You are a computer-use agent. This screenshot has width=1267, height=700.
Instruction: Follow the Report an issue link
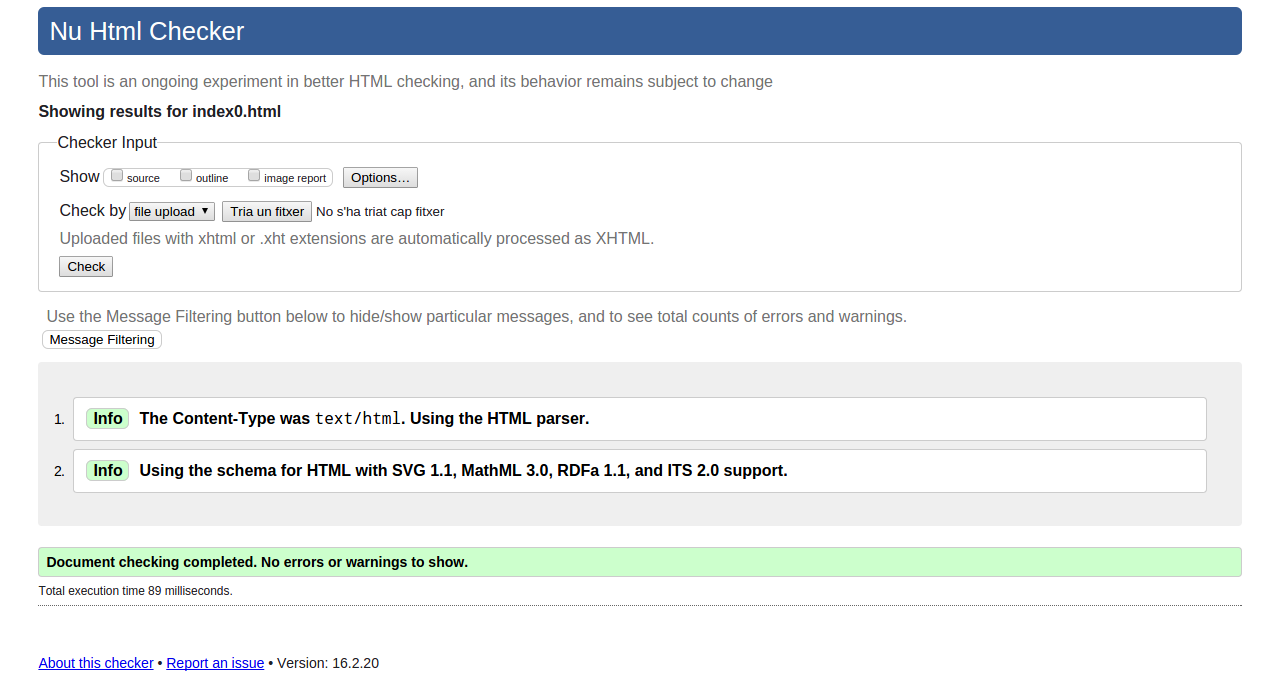[215, 663]
